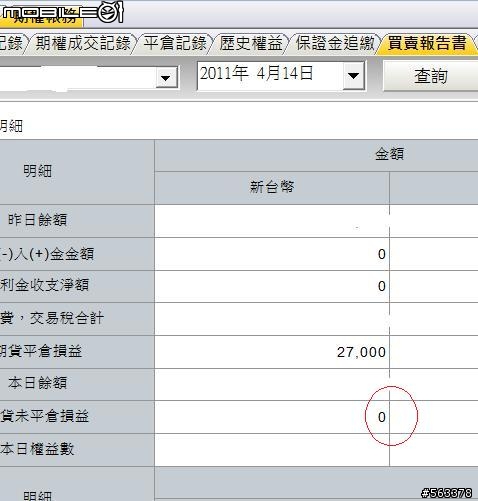This screenshot has height=501, width=478.
Task: Select the 本日餘額 row label
Action: point(37,383)
